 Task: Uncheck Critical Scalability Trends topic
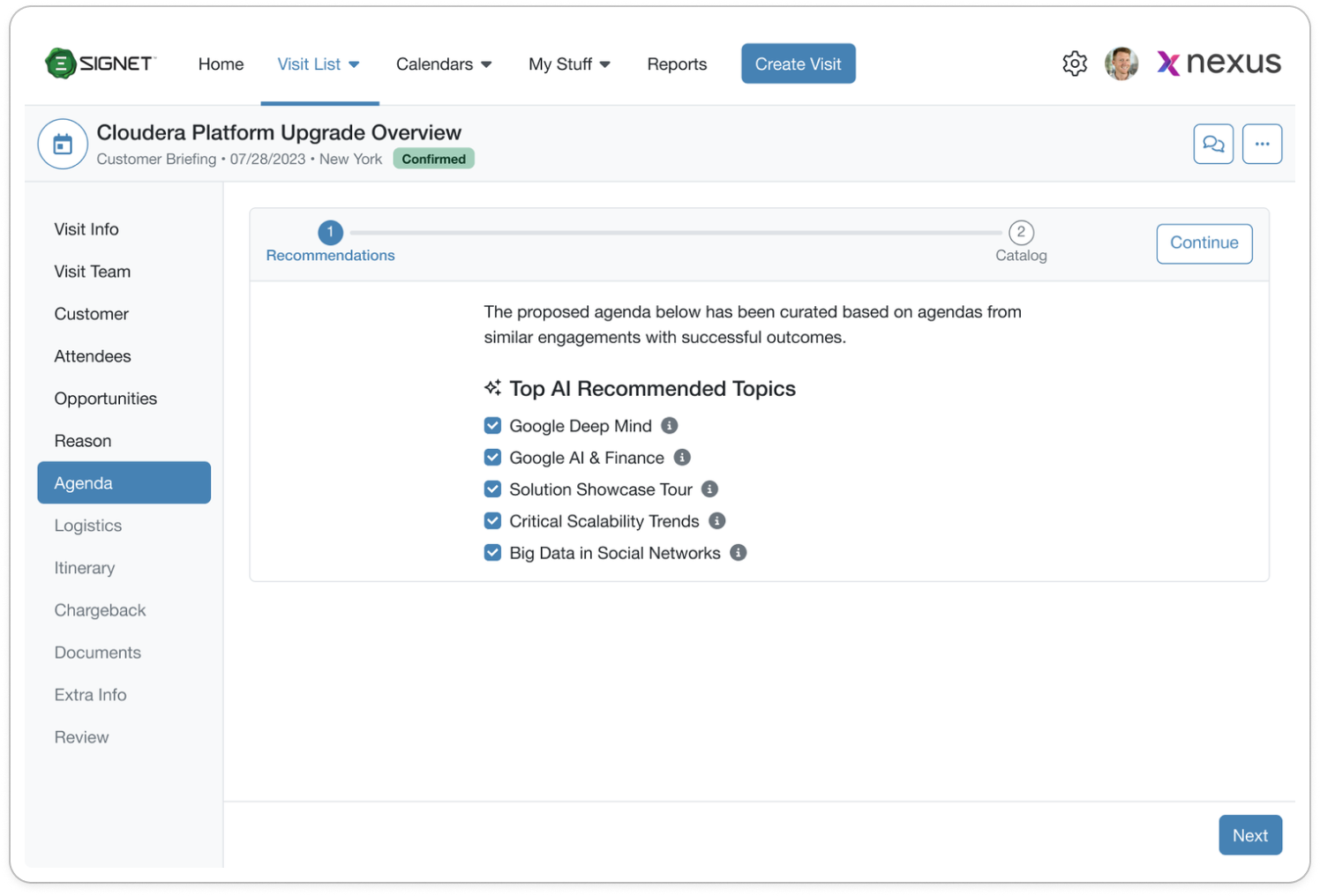(492, 520)
